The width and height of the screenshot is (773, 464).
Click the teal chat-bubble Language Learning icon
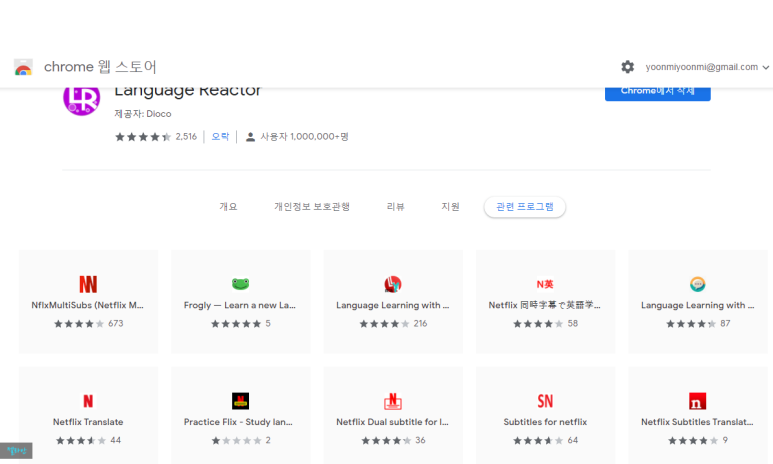click(x=698, y=284)
